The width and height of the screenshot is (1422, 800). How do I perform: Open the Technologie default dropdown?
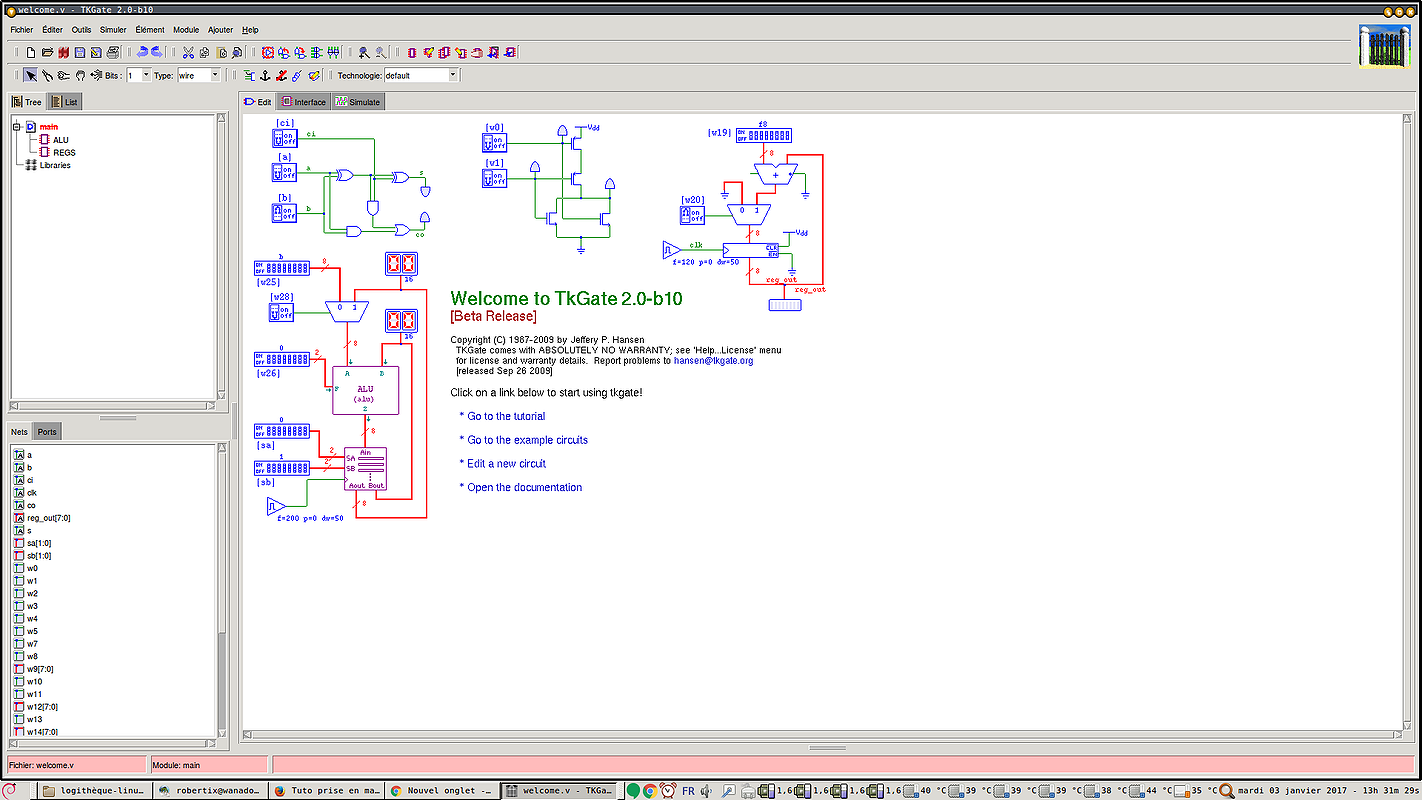[452, 75]
